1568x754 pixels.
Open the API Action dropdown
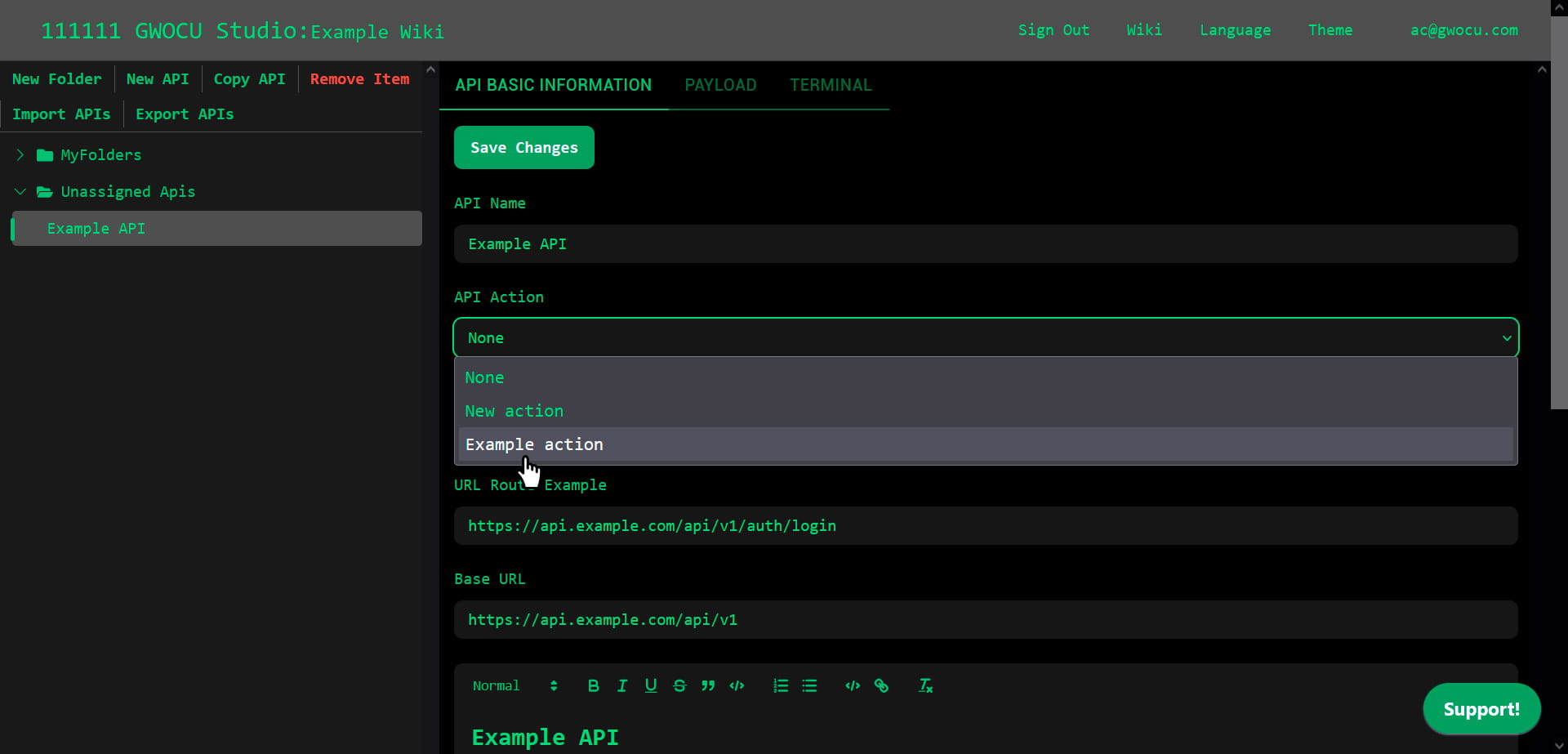(x=986, y=337)
